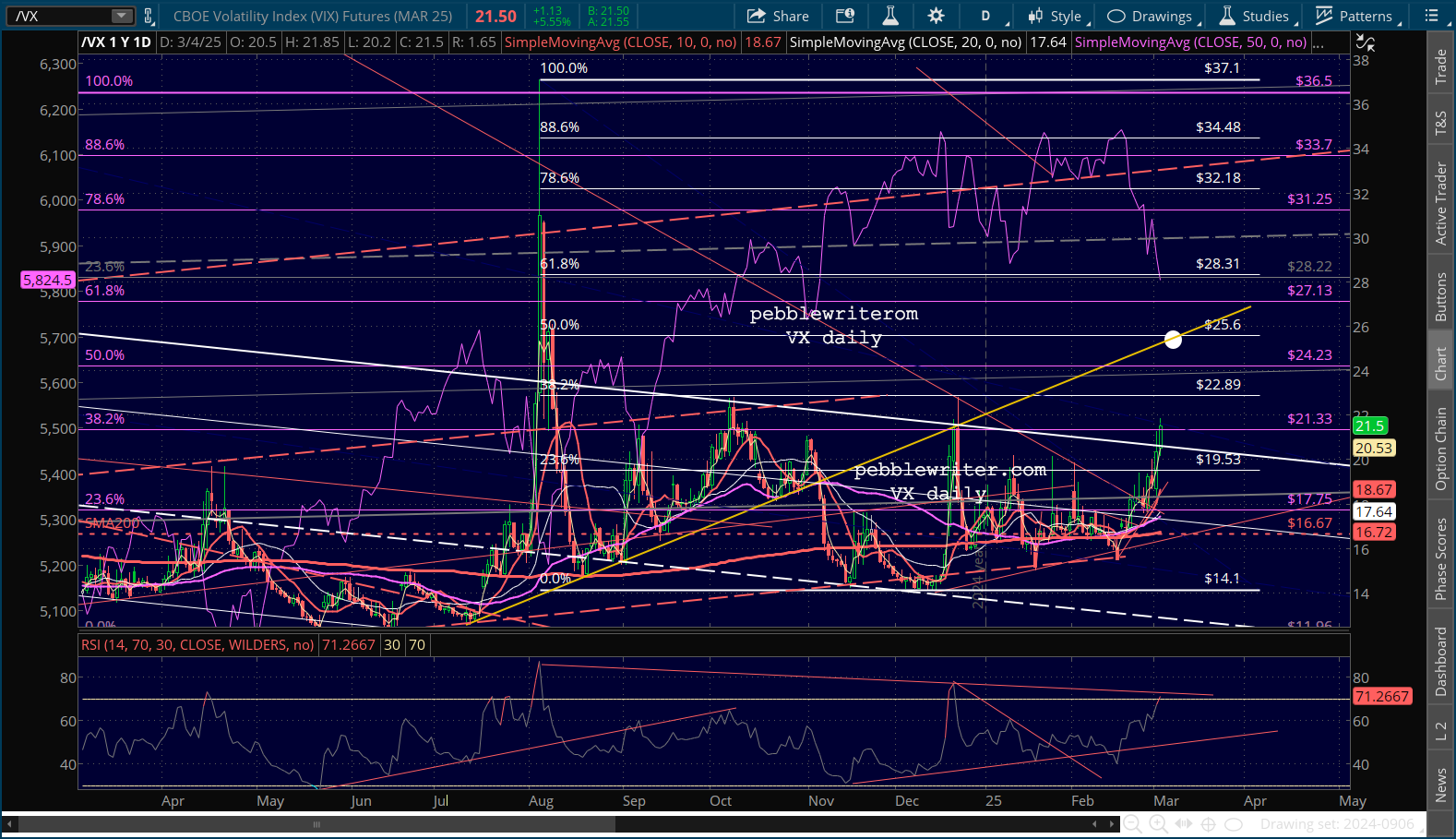Toggle the pan crosshair tool
The height and width of the screenshot is (839, 1456).
coord(1208,824)
